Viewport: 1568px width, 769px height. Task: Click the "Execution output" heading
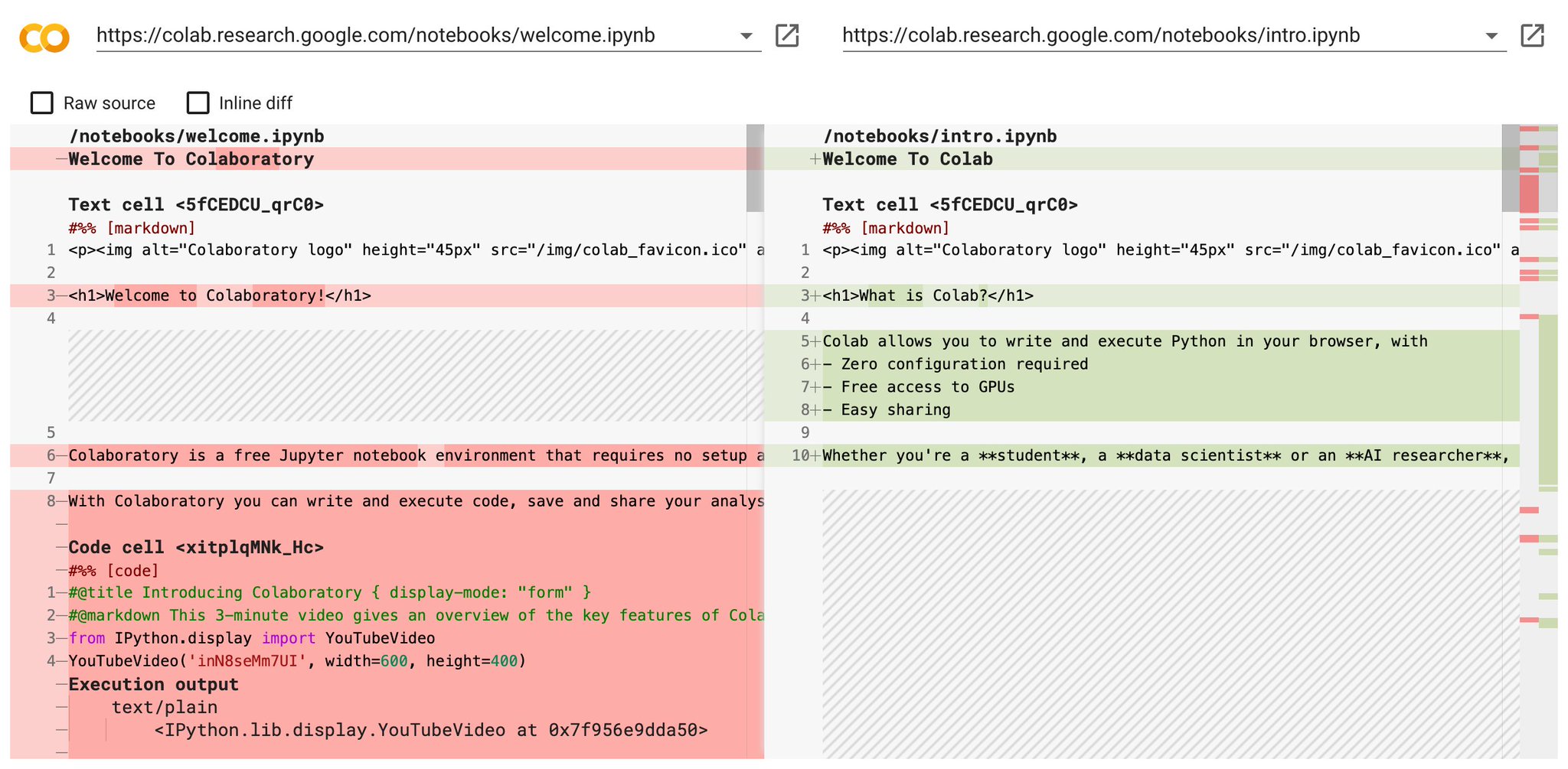(153, 685)
